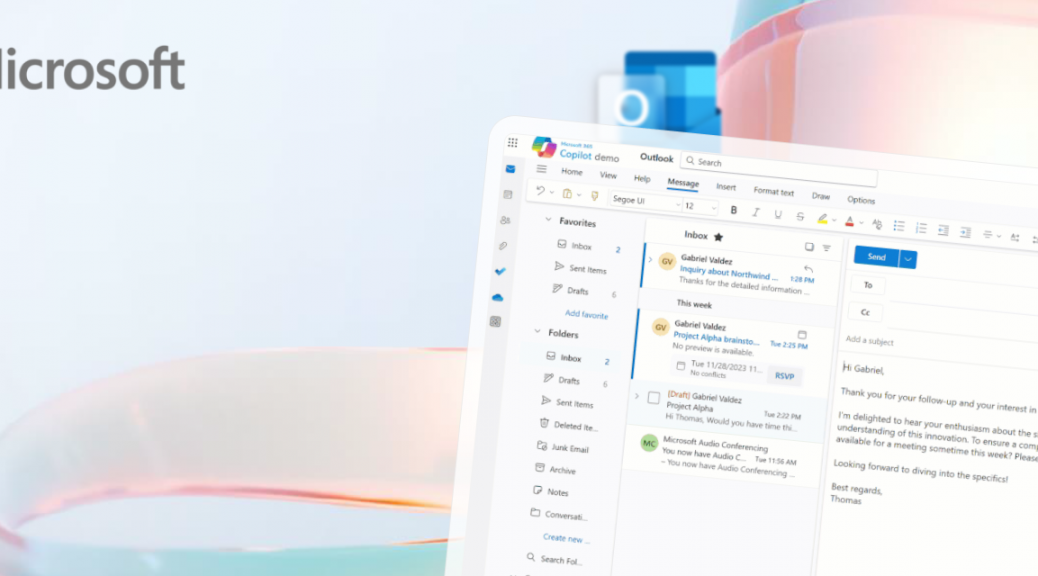
Task: Toggle the Inbox favorite star
Action: [x=718, y=237]
